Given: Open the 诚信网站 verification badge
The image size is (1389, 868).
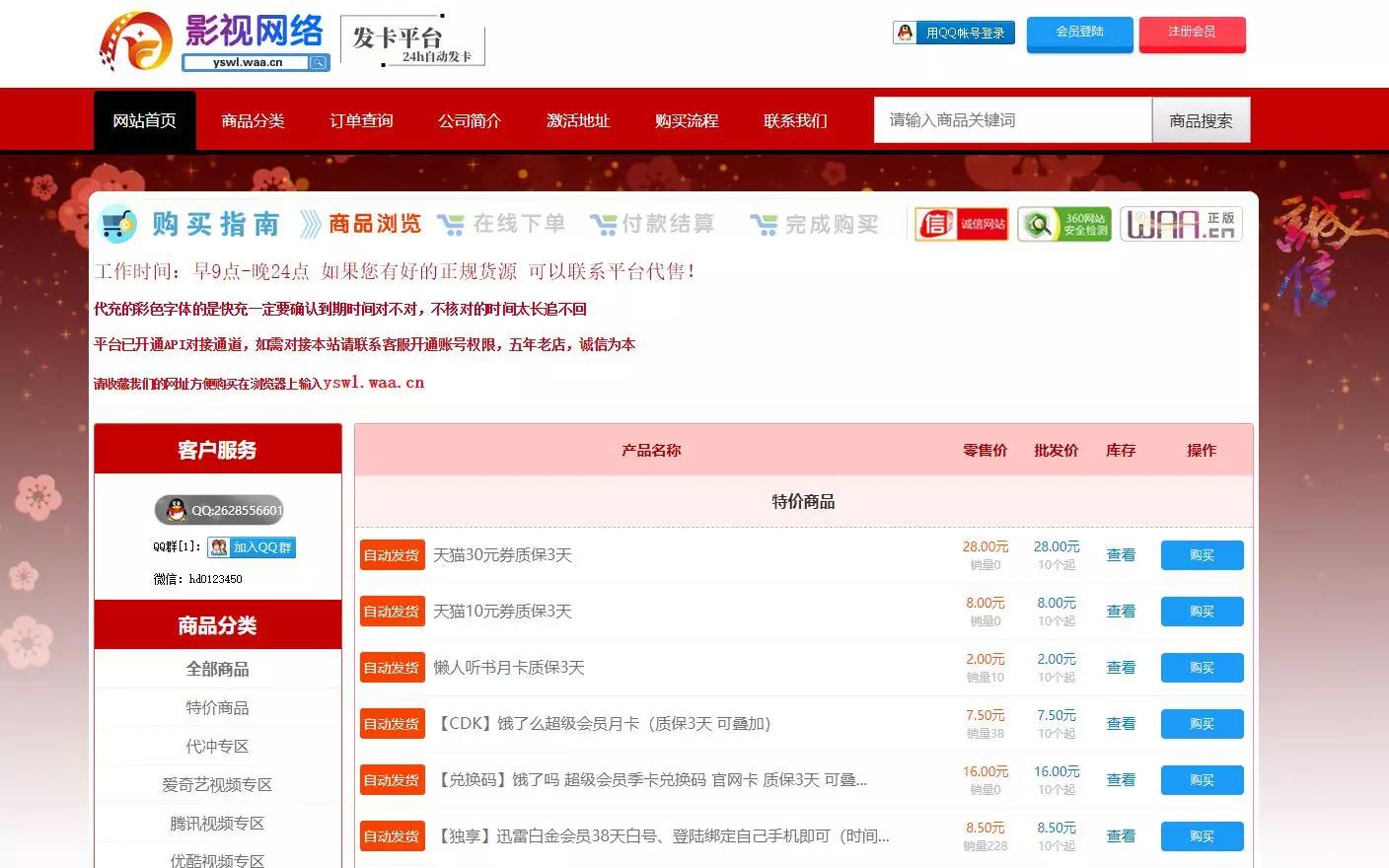Looking at the screenshot, I should pos(959,224).
